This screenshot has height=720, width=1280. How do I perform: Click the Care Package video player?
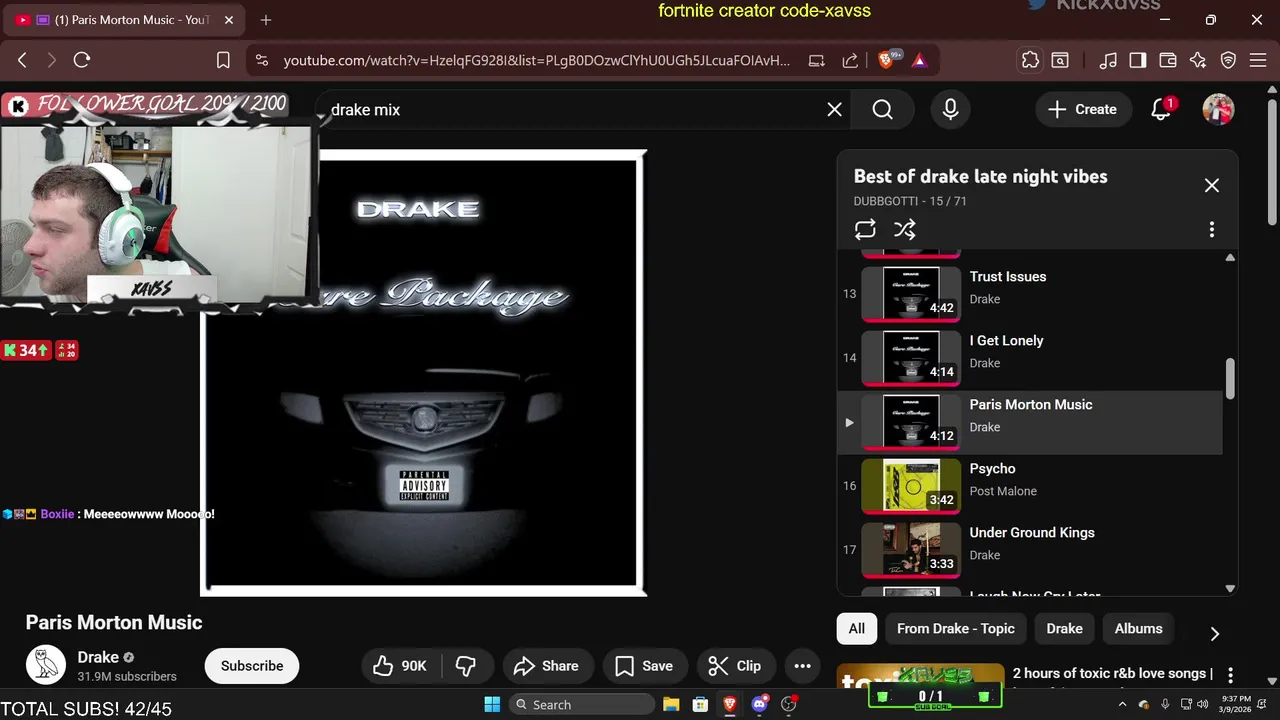pos(424,372)
